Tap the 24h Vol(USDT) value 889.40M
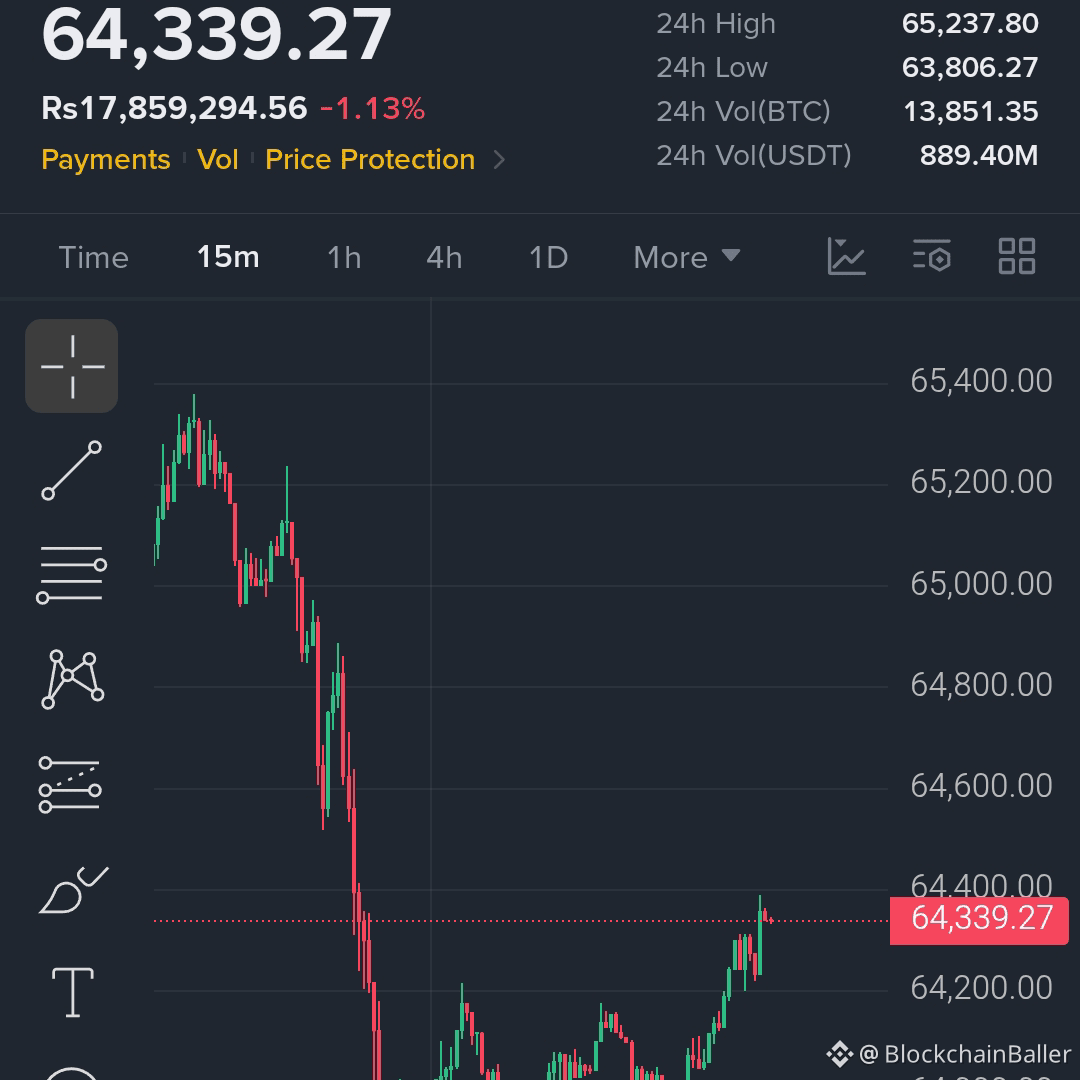 979,156
